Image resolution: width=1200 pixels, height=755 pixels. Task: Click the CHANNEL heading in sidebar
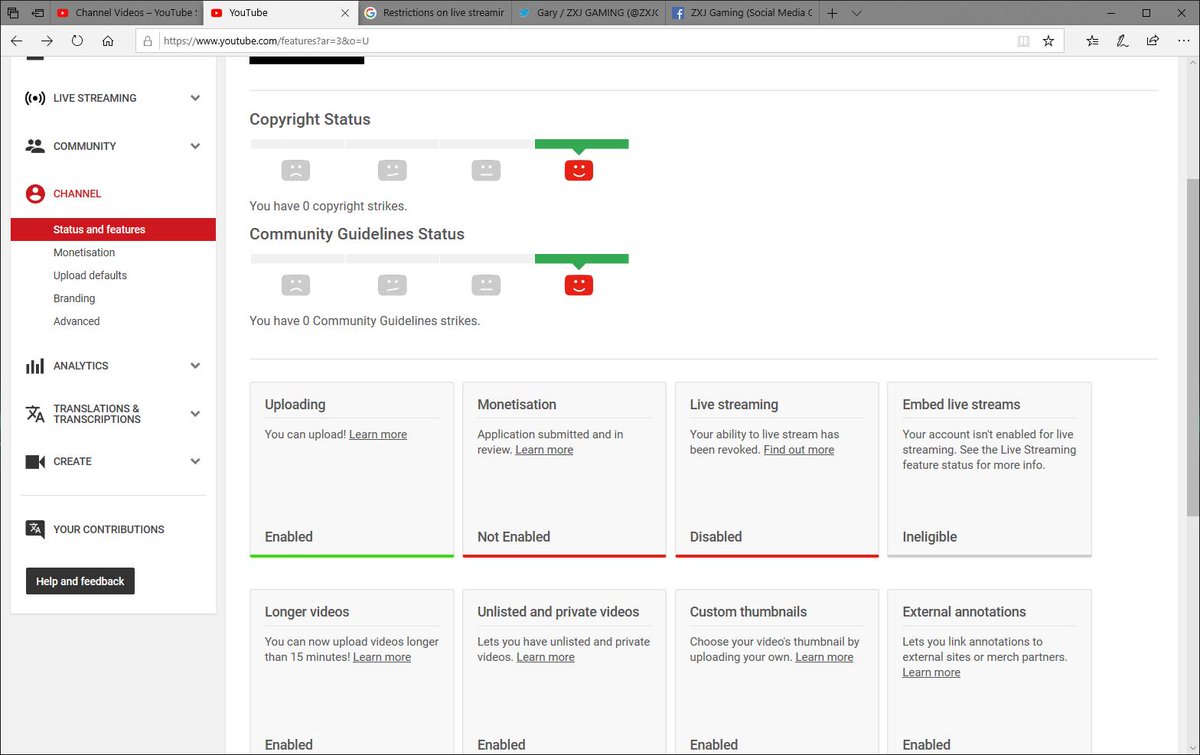[x=77, y=194]
